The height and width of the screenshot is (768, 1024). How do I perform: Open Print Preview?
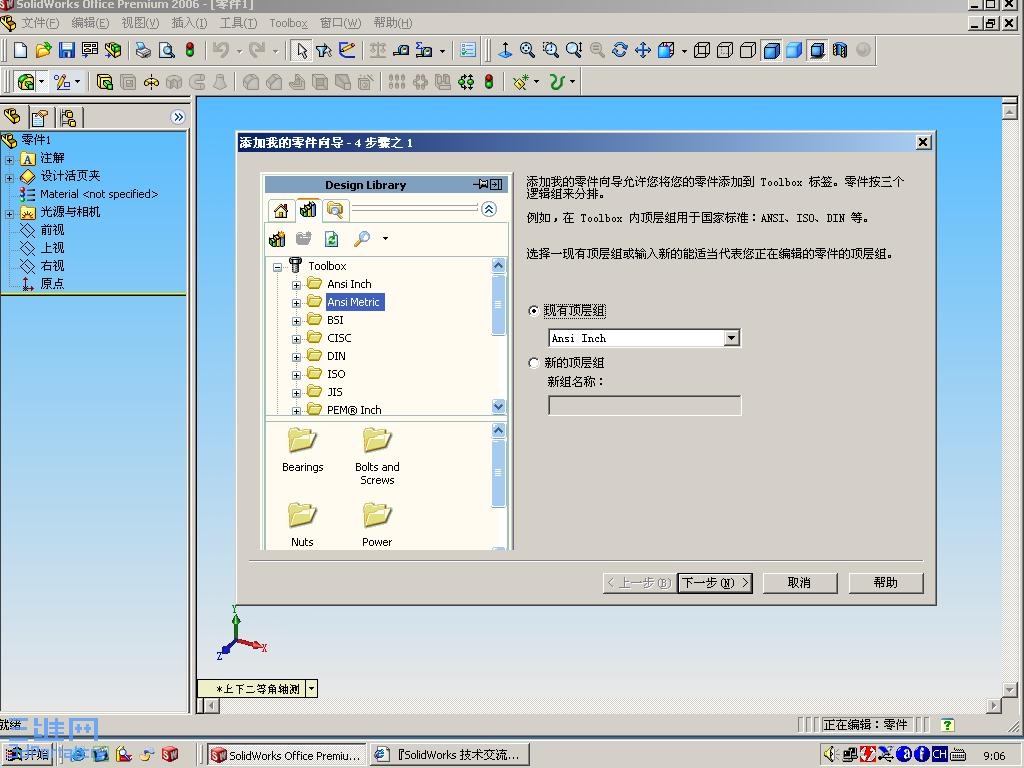(x=167, y=50)
